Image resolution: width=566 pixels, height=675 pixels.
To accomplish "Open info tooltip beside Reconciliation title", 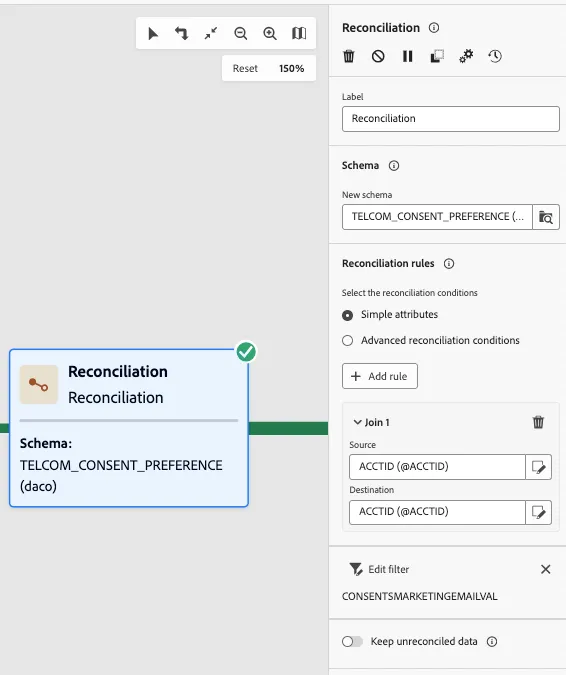I will click(434, 28).
